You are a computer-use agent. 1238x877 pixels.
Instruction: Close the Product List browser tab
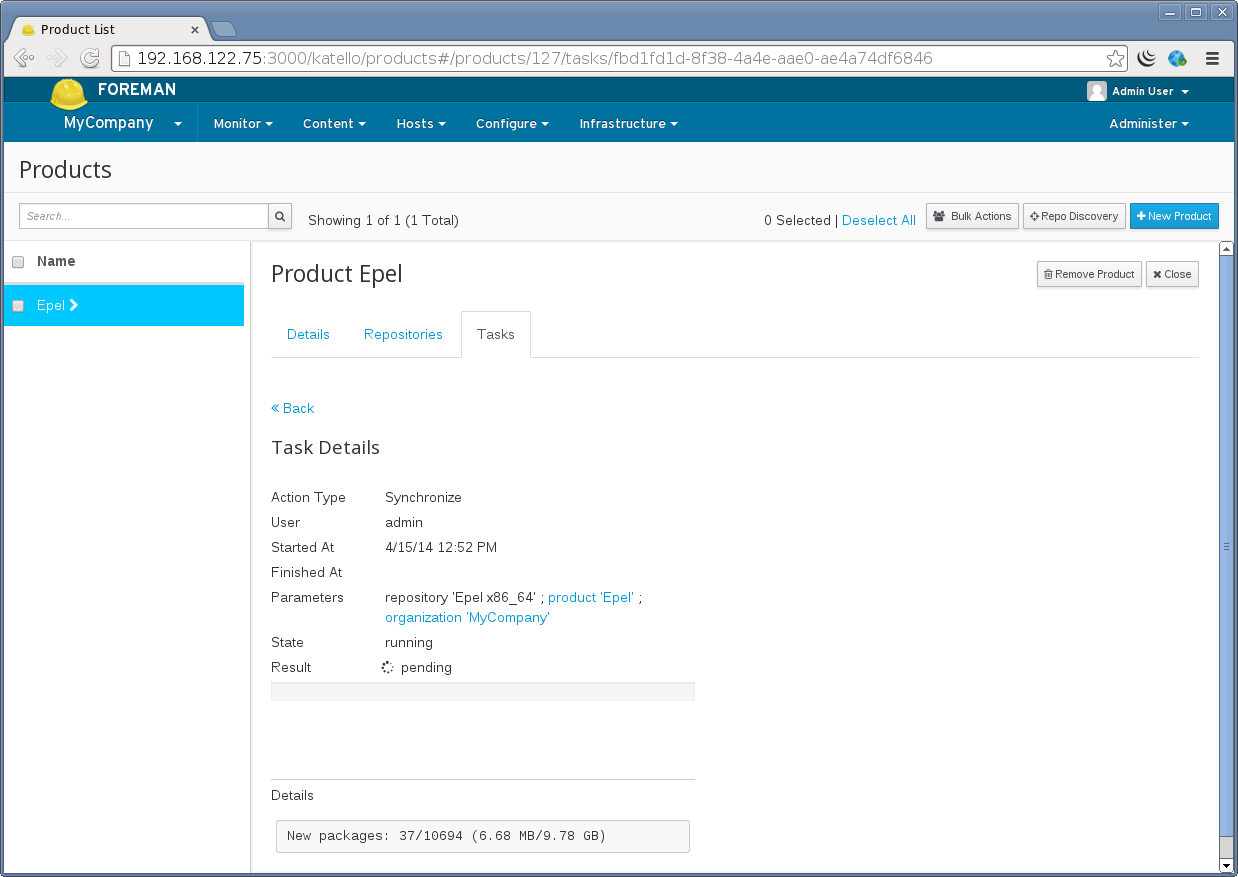(x=195, y=30)
